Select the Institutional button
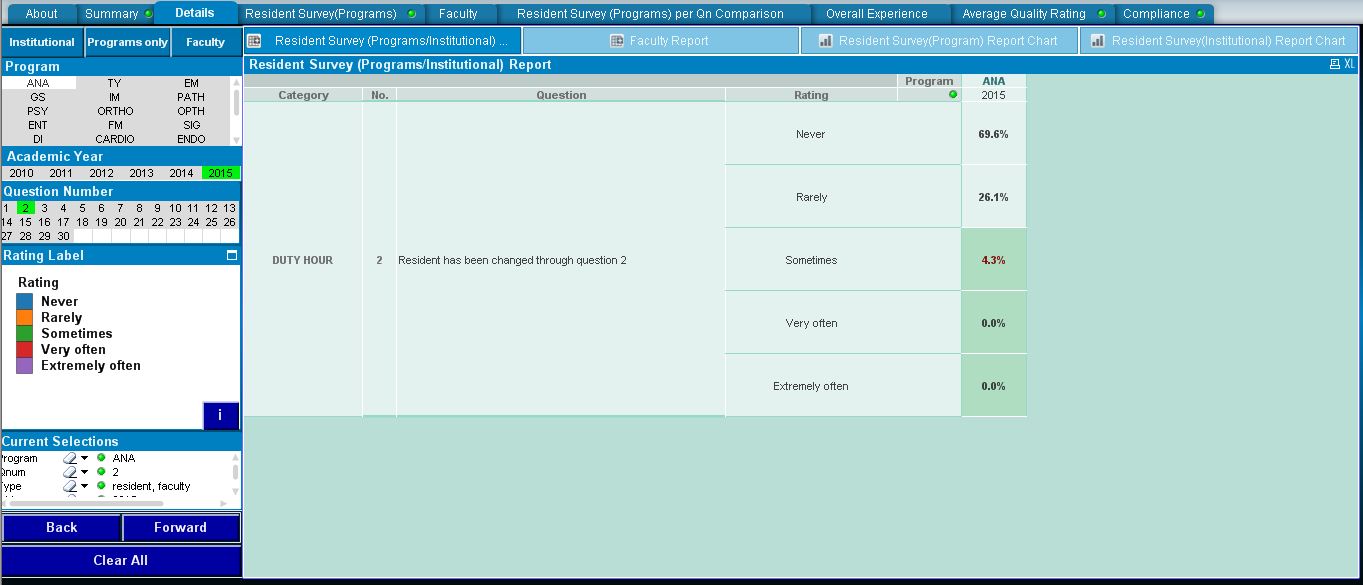 click(x=42, y=42)
